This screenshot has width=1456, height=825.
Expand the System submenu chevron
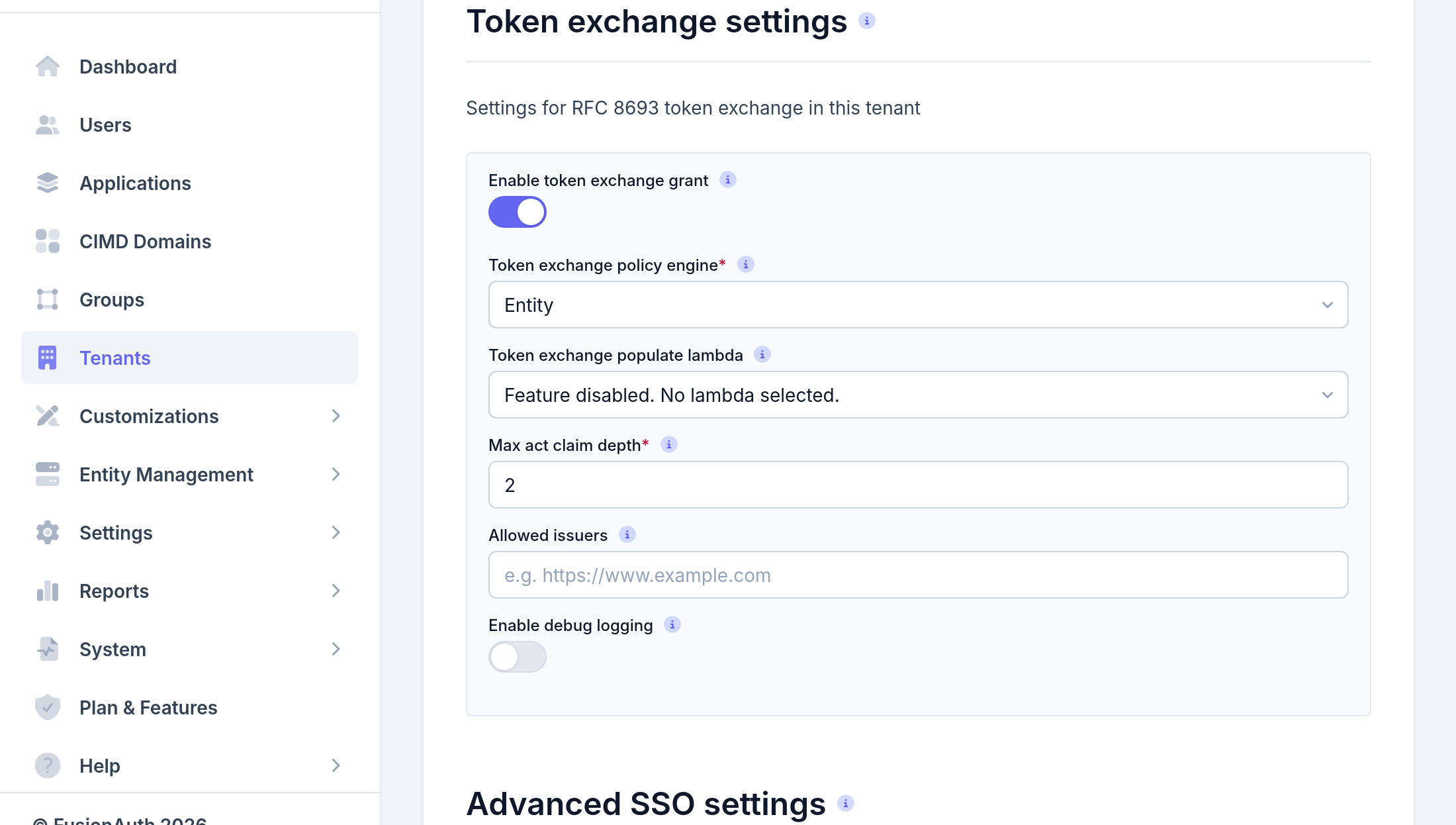(336, 650)
